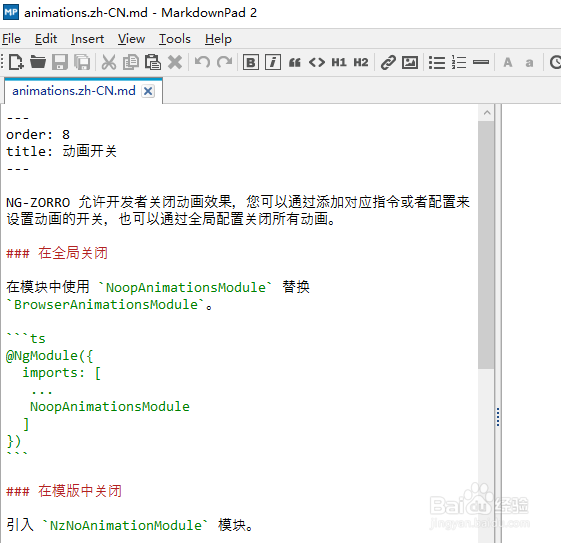Apply italic formatting
Screen dimensions: 561x543
coord(273,62)
